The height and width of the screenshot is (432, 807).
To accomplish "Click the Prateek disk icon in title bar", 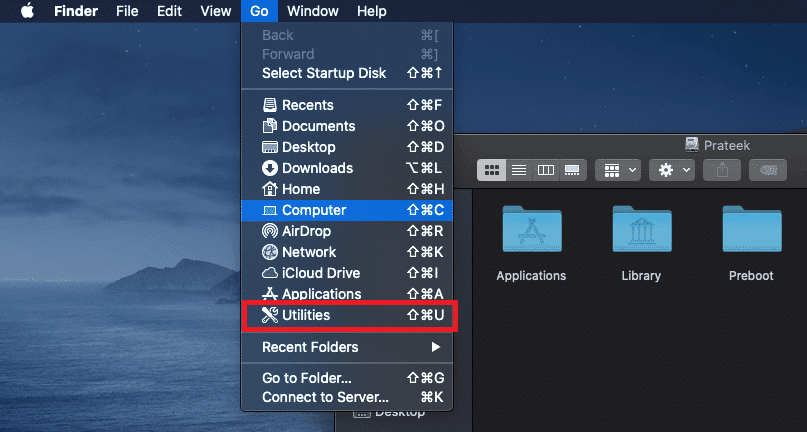I will (692, 145).
